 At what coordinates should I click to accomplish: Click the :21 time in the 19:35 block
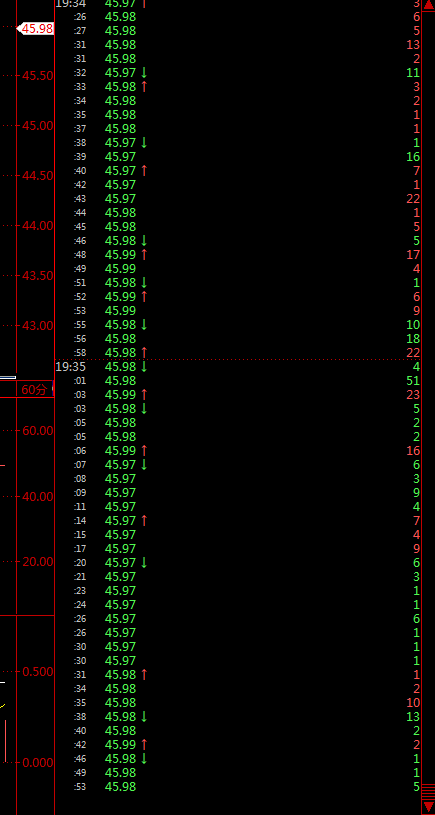click(81, 577)
